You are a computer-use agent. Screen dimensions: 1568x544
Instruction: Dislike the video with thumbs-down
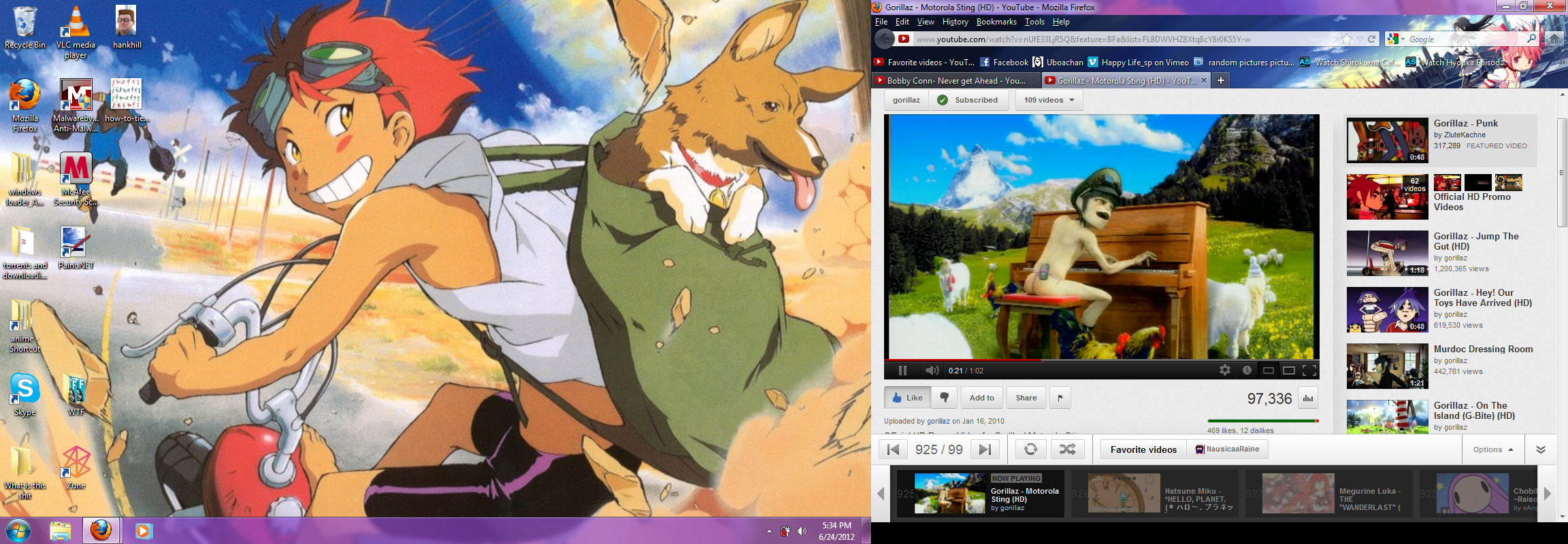[x=944, y=398]
